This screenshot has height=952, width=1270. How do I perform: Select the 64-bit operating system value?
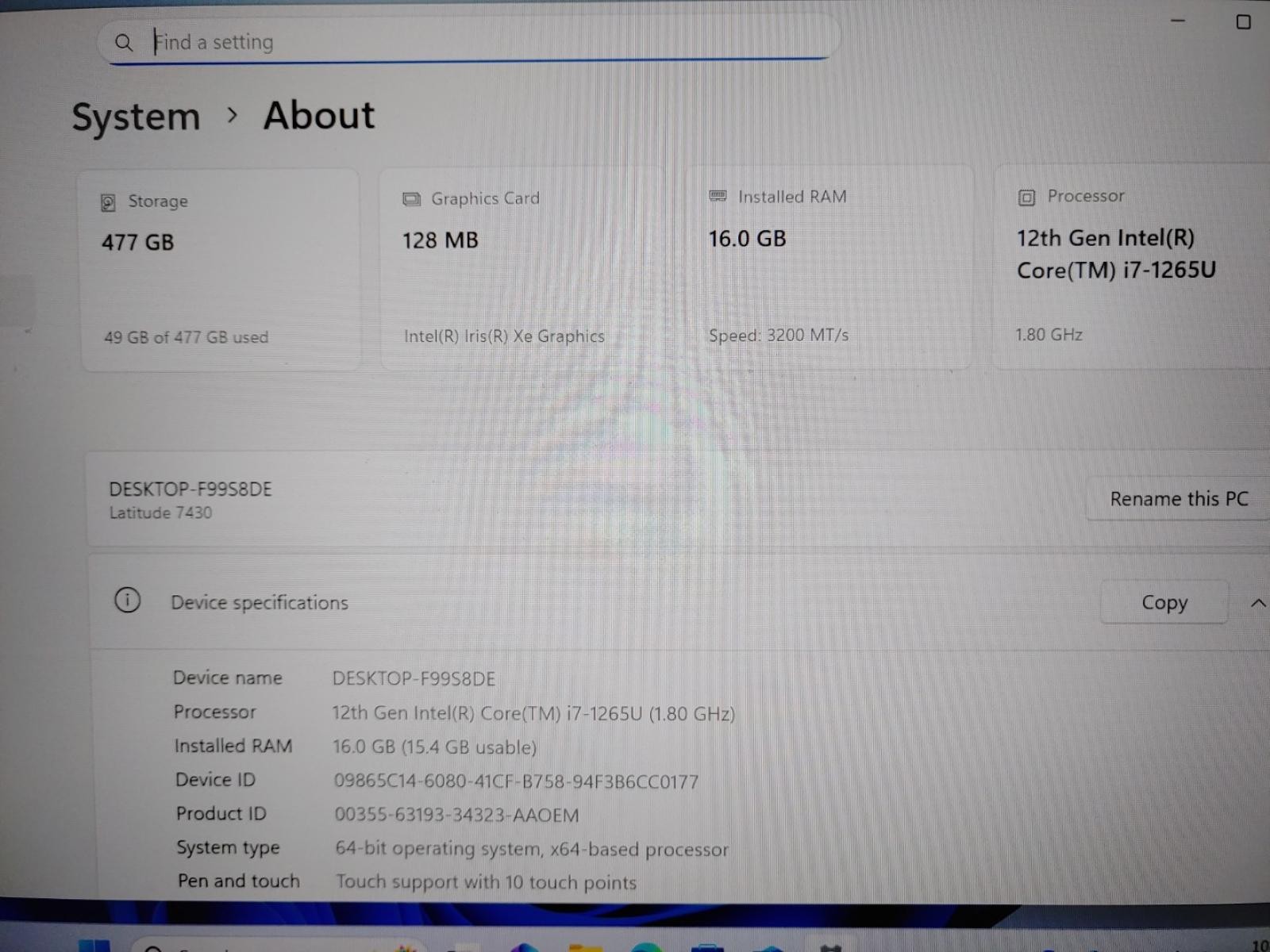(x=532, y=850)
